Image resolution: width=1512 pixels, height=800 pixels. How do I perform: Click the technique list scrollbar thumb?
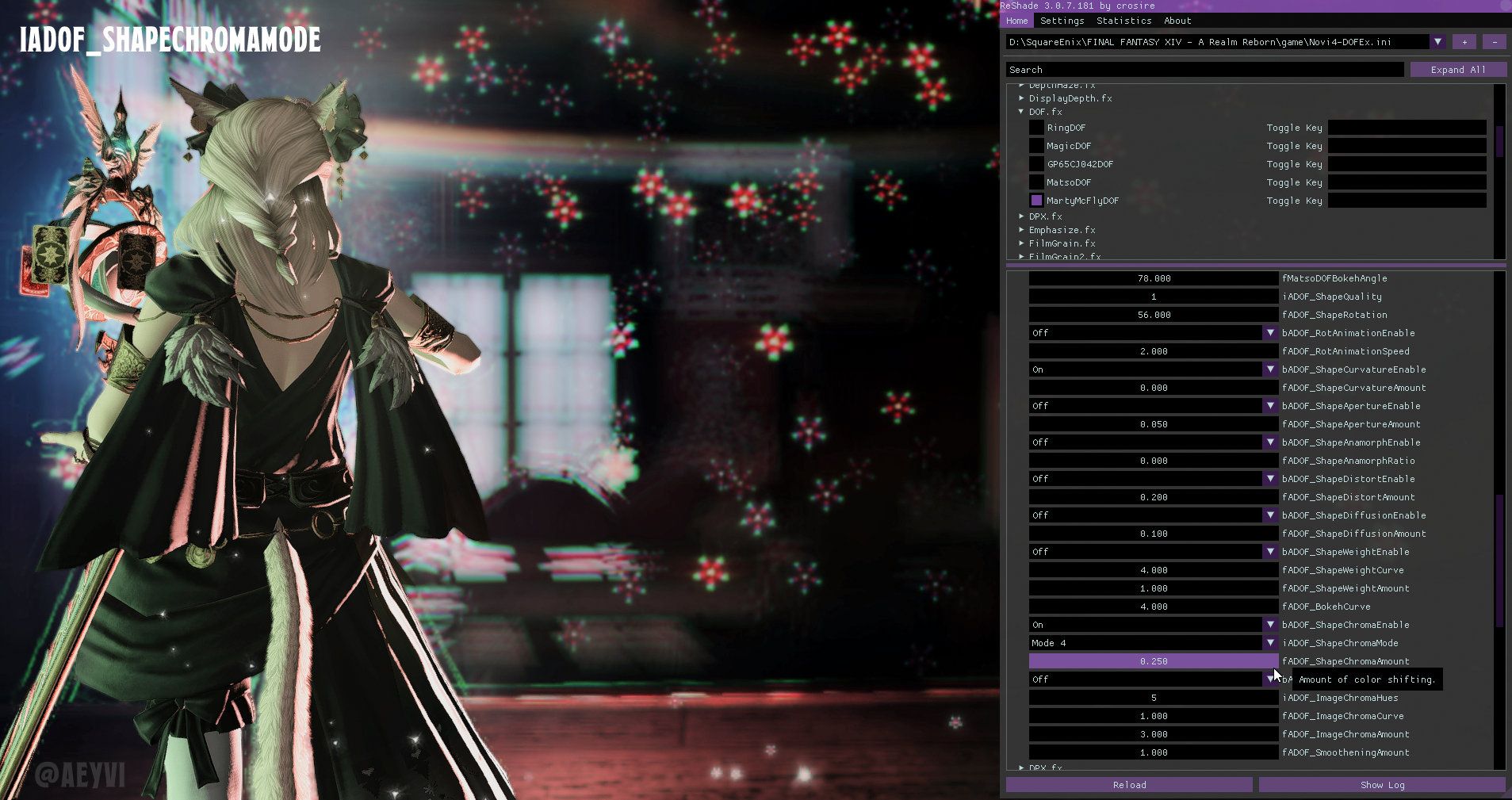[x=1499, y=141]
